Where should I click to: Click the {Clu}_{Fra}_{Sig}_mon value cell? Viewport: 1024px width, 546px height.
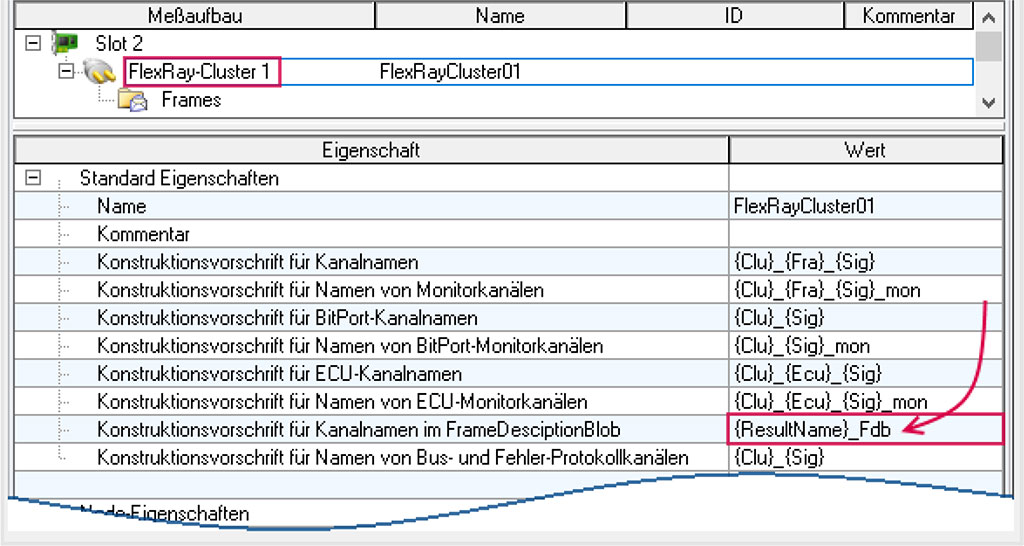[x=865, y=290]
